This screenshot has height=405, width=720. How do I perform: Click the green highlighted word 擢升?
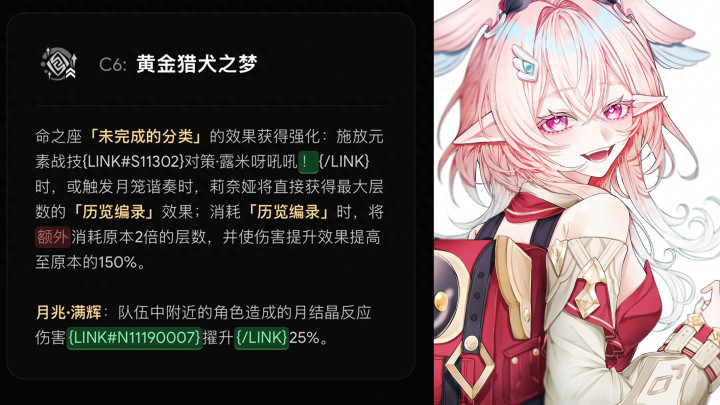(x=218, y=338)
